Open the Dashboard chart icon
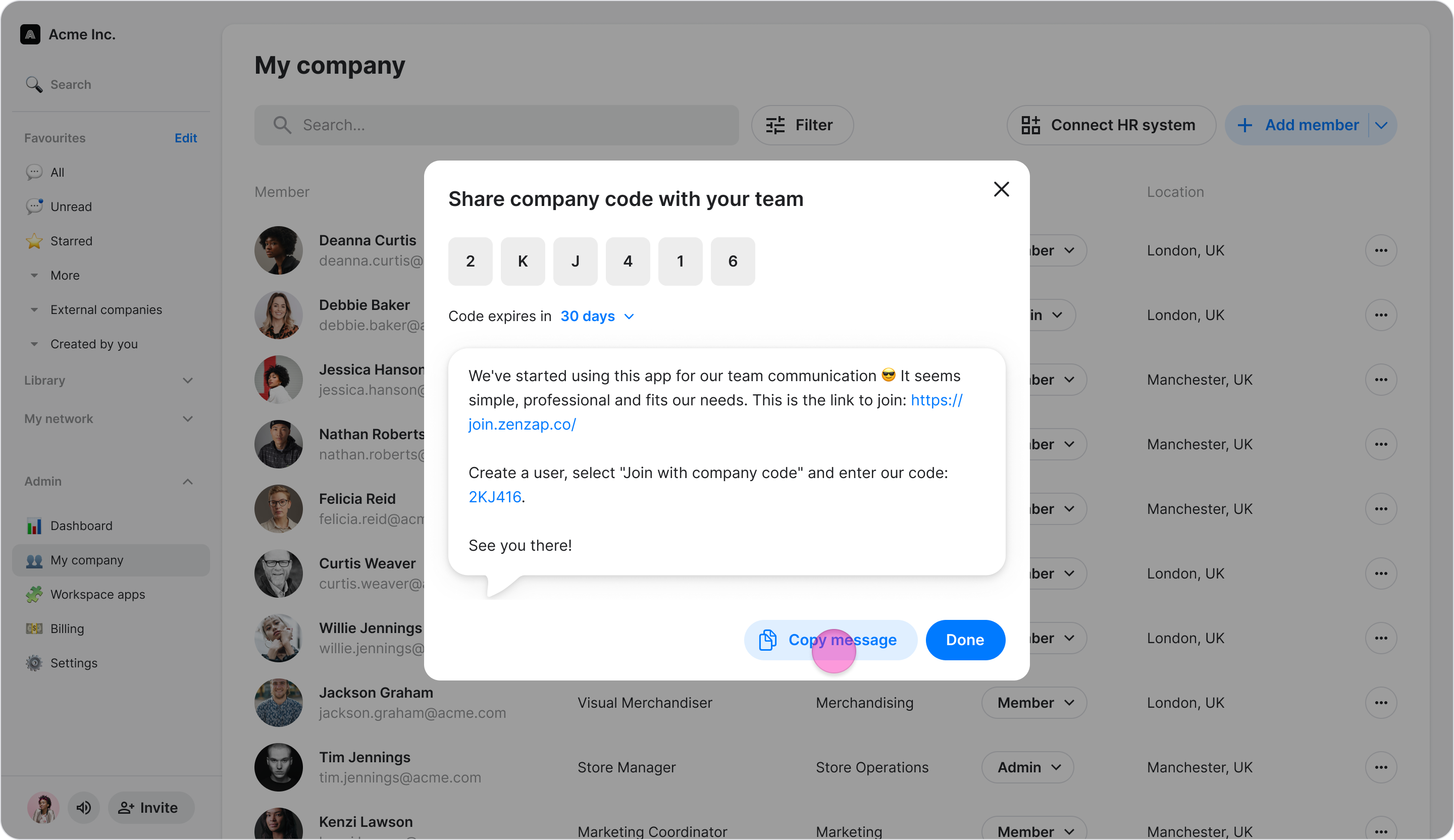This screenshot has height=840, width=1454. click(x=34, y=526)
